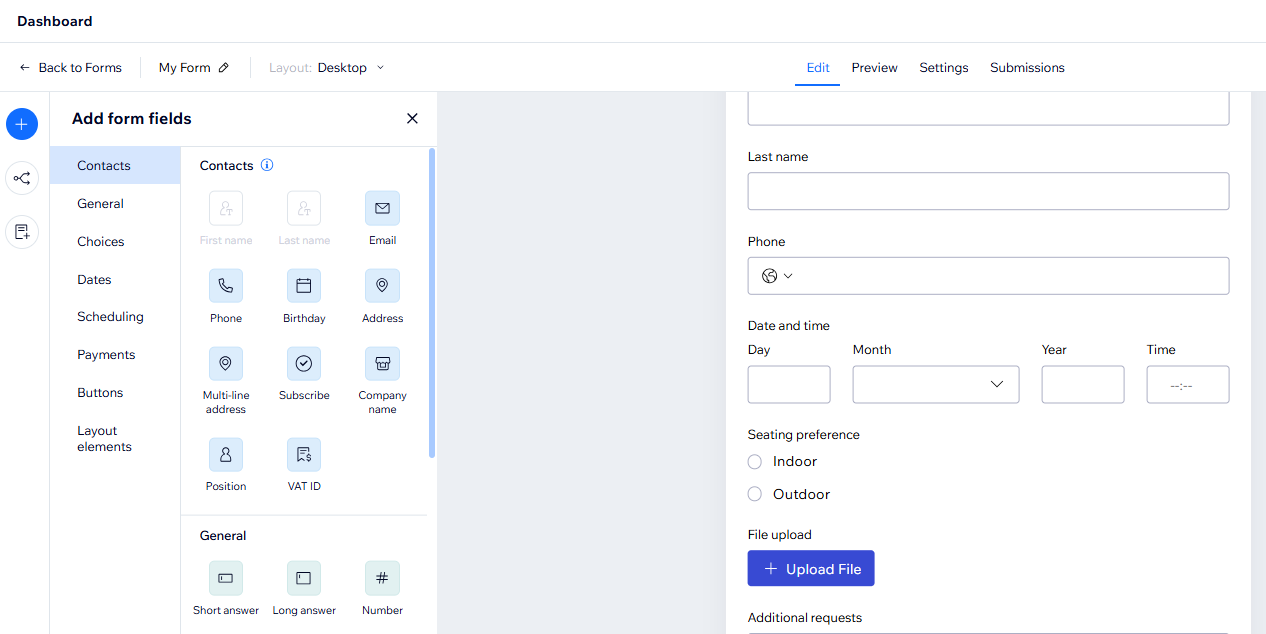
Task: Close the Add form fields panel
Action: point(412,118)
